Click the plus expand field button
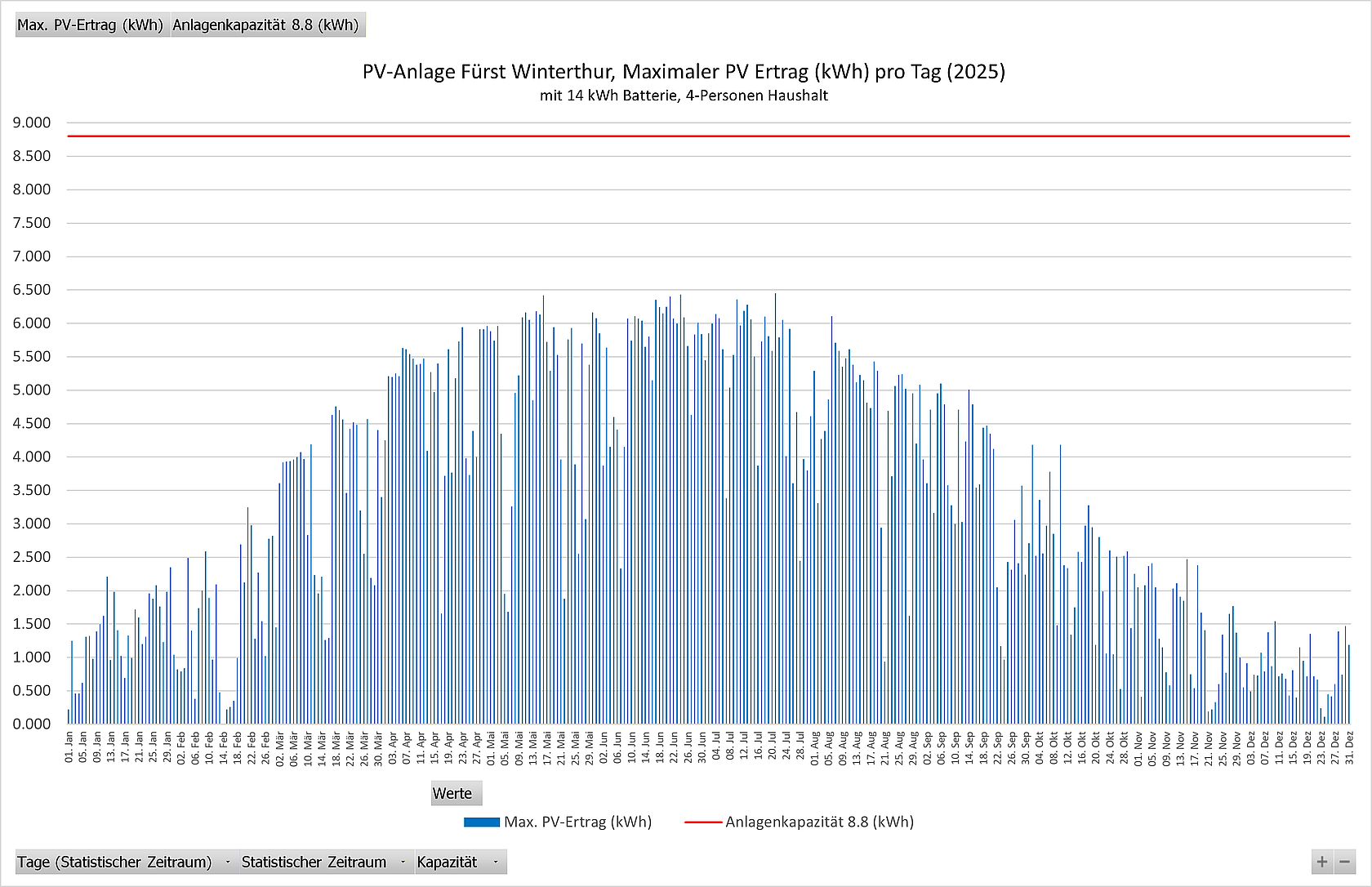 pos(1322,862)
